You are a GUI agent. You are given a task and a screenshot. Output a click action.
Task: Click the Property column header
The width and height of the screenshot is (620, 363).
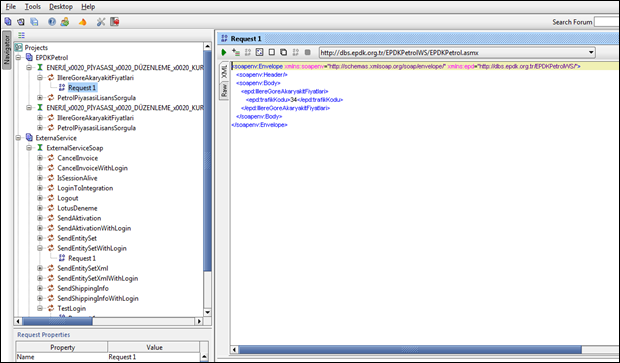tap(62, 347)
